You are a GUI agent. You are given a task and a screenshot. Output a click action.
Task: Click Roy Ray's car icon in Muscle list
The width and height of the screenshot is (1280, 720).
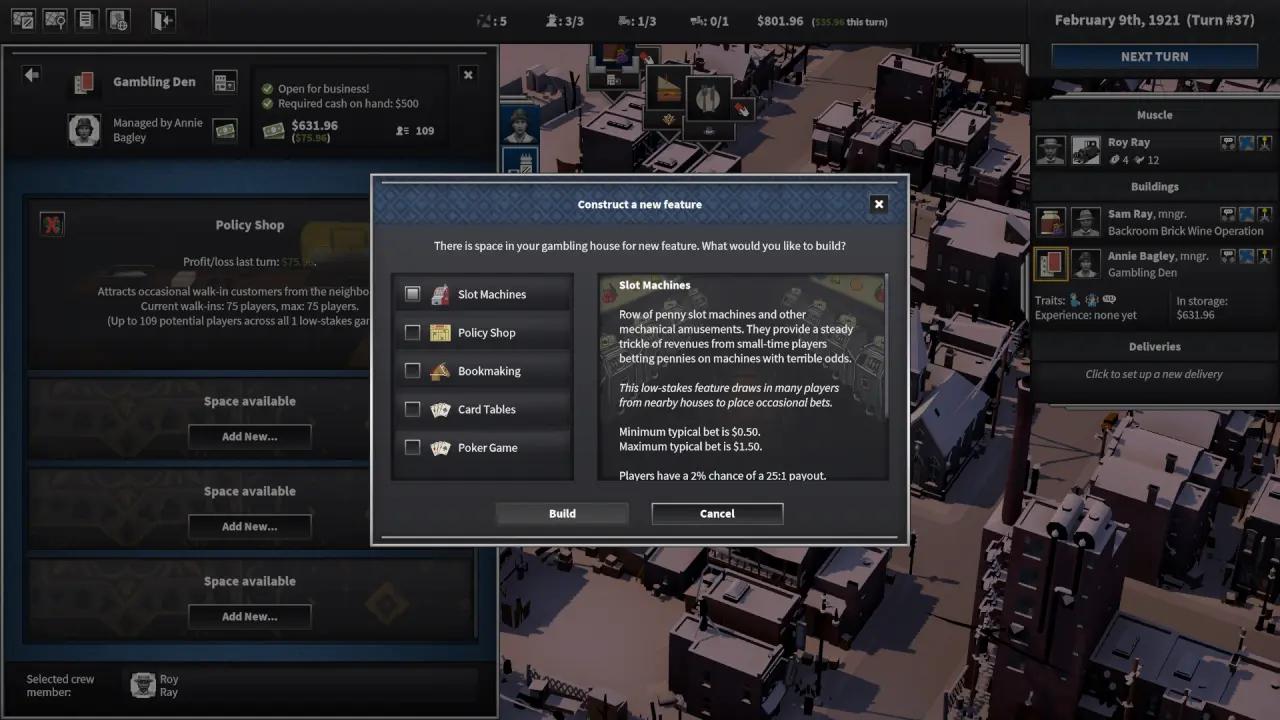click(x=1086, y=150)
